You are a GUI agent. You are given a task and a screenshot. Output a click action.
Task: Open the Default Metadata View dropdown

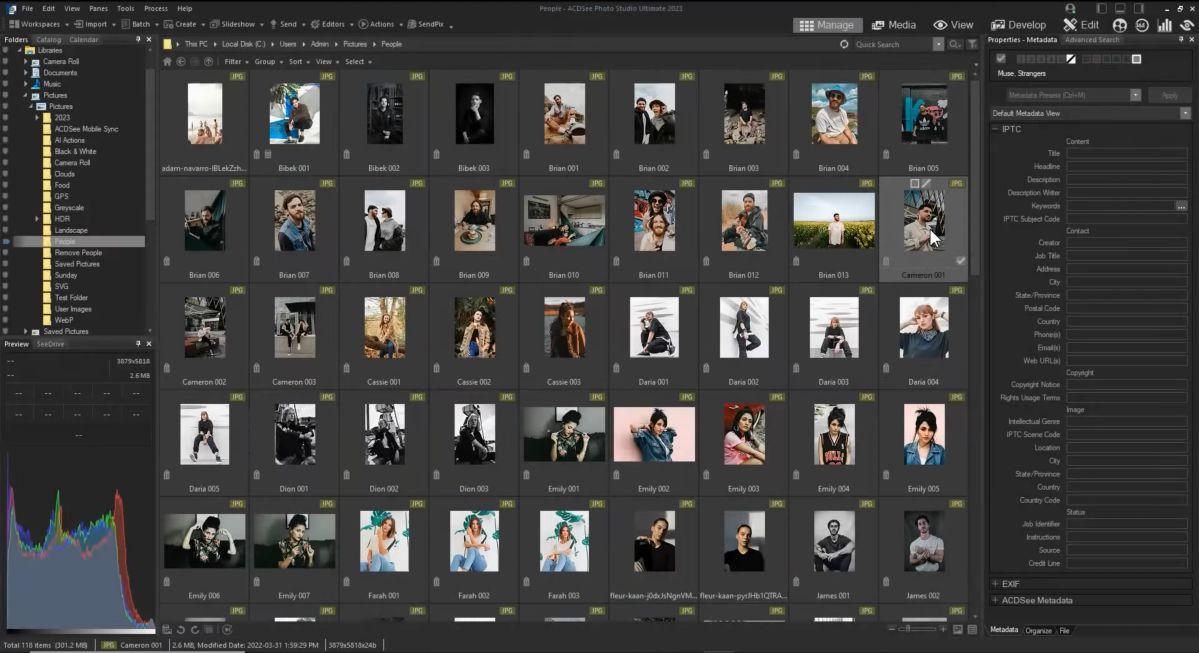(x=1185, y=113)
